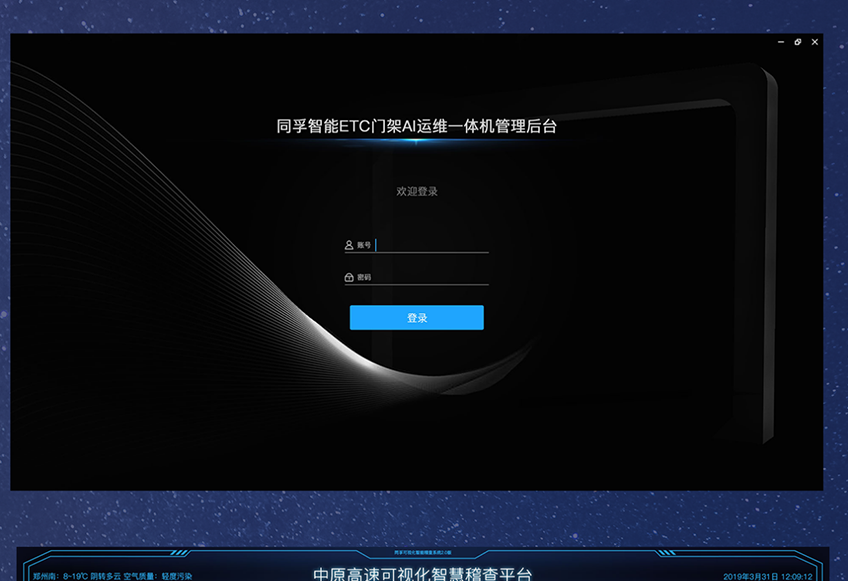Click the 郑州南 location weather label
The image size is (848, 581).
click(x=44, y=576)
